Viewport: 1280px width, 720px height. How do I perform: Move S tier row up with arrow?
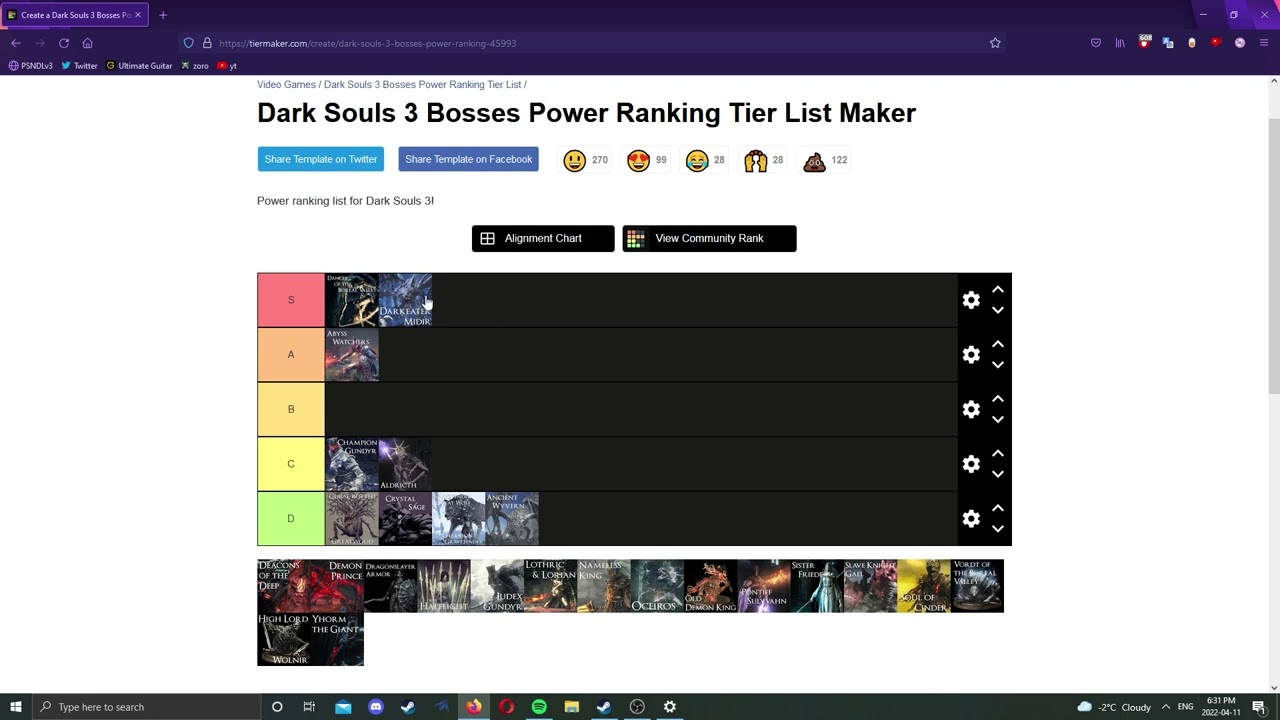coord(997,289)
